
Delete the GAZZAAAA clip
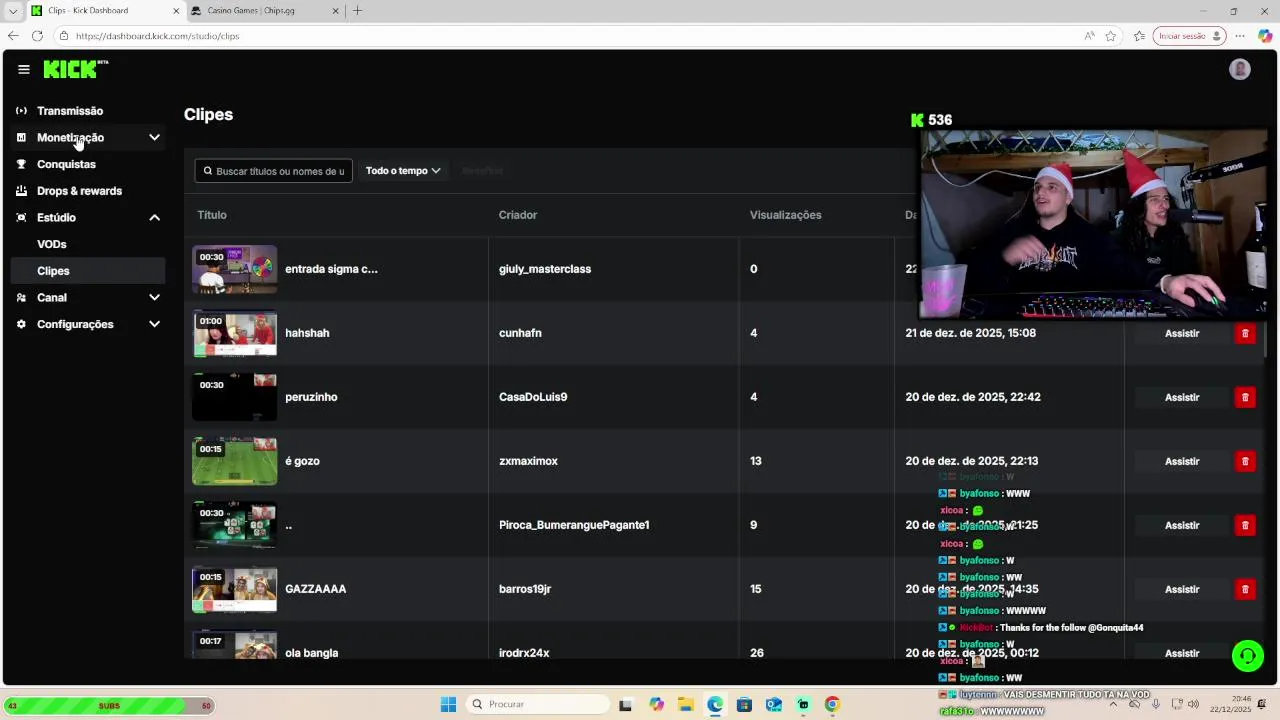[1245, 589]
